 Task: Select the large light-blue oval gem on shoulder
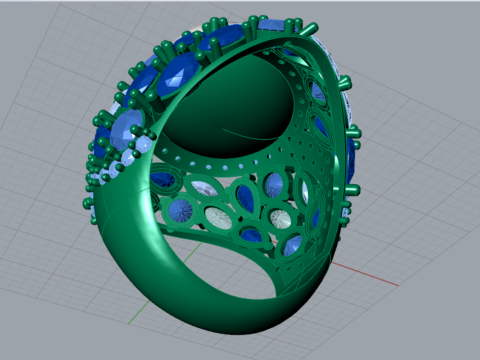click(x=126, y=130)
